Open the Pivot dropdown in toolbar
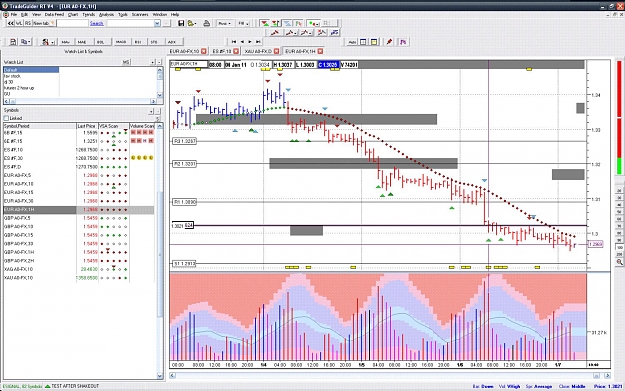The height and width of the screenshot is (391, 625). tap(224, 24)
